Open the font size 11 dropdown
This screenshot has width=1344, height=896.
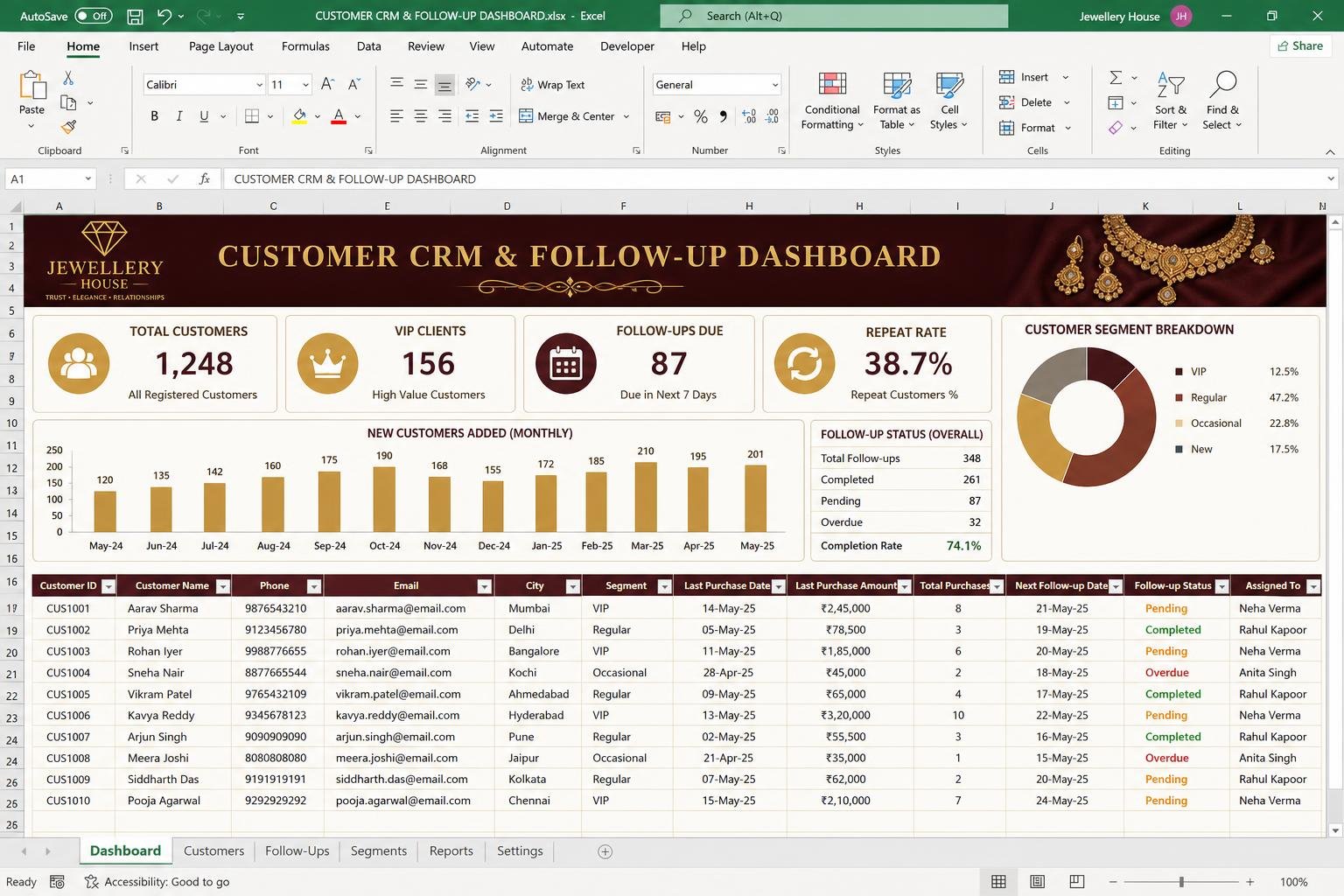coord(305,85)
